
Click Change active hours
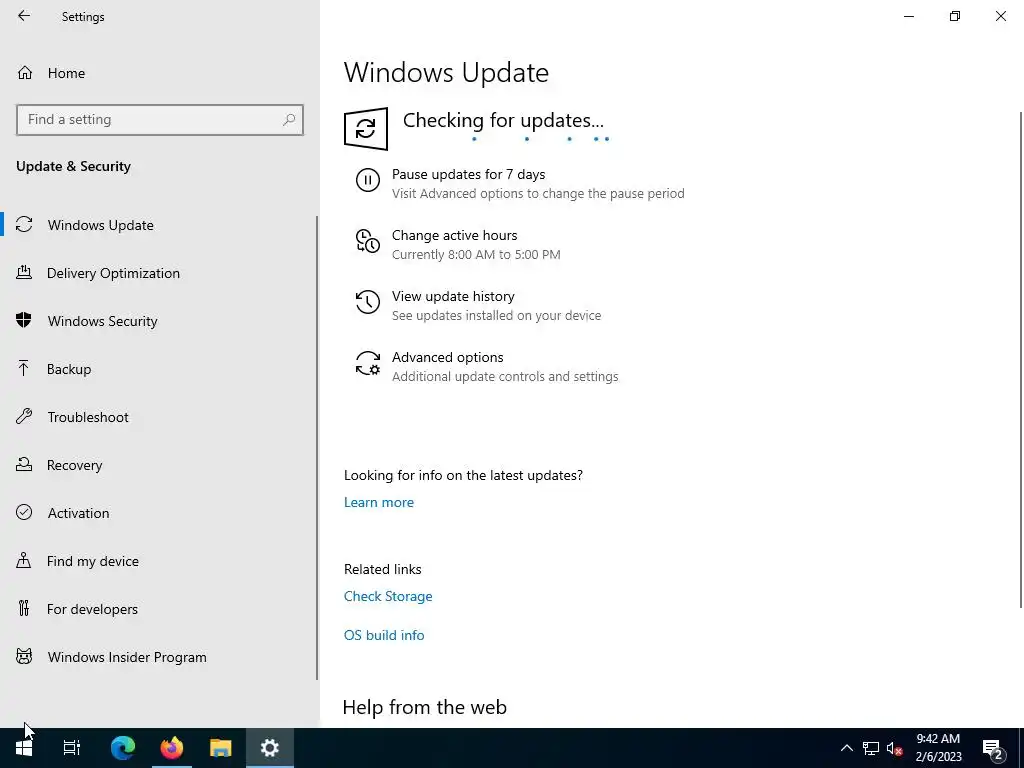tap(455, 235)
